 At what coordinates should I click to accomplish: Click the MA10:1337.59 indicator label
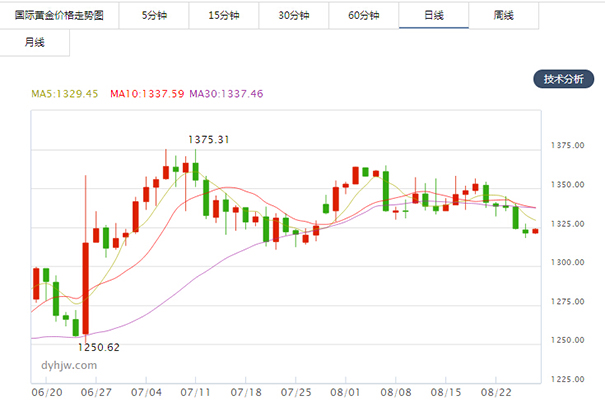tap(147, 94)
